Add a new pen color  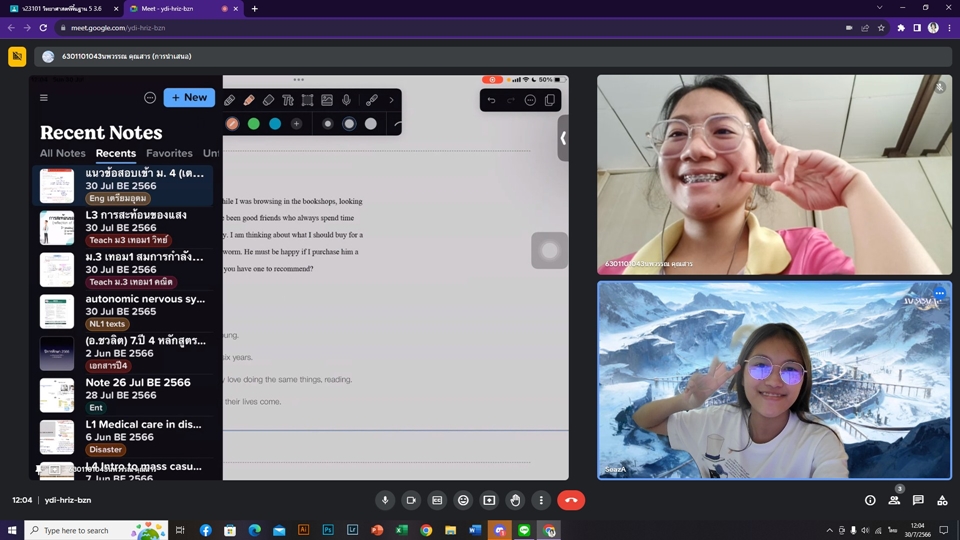(296, 124)
